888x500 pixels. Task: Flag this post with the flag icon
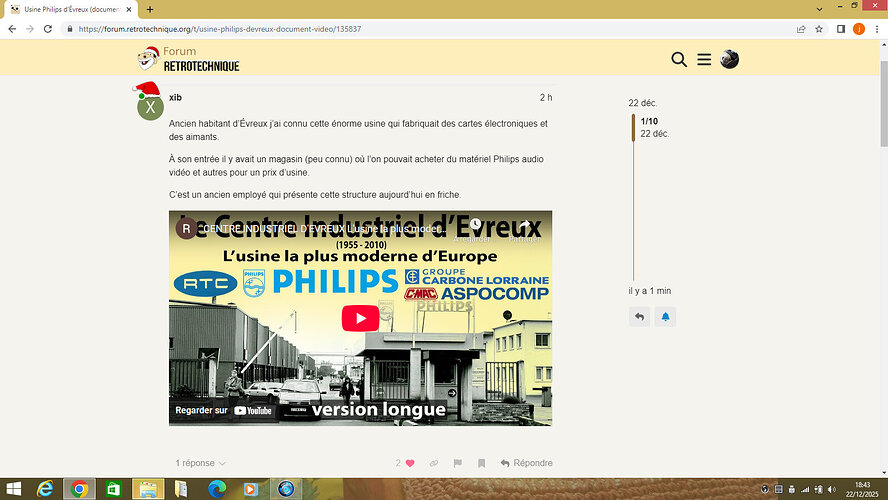458,463
